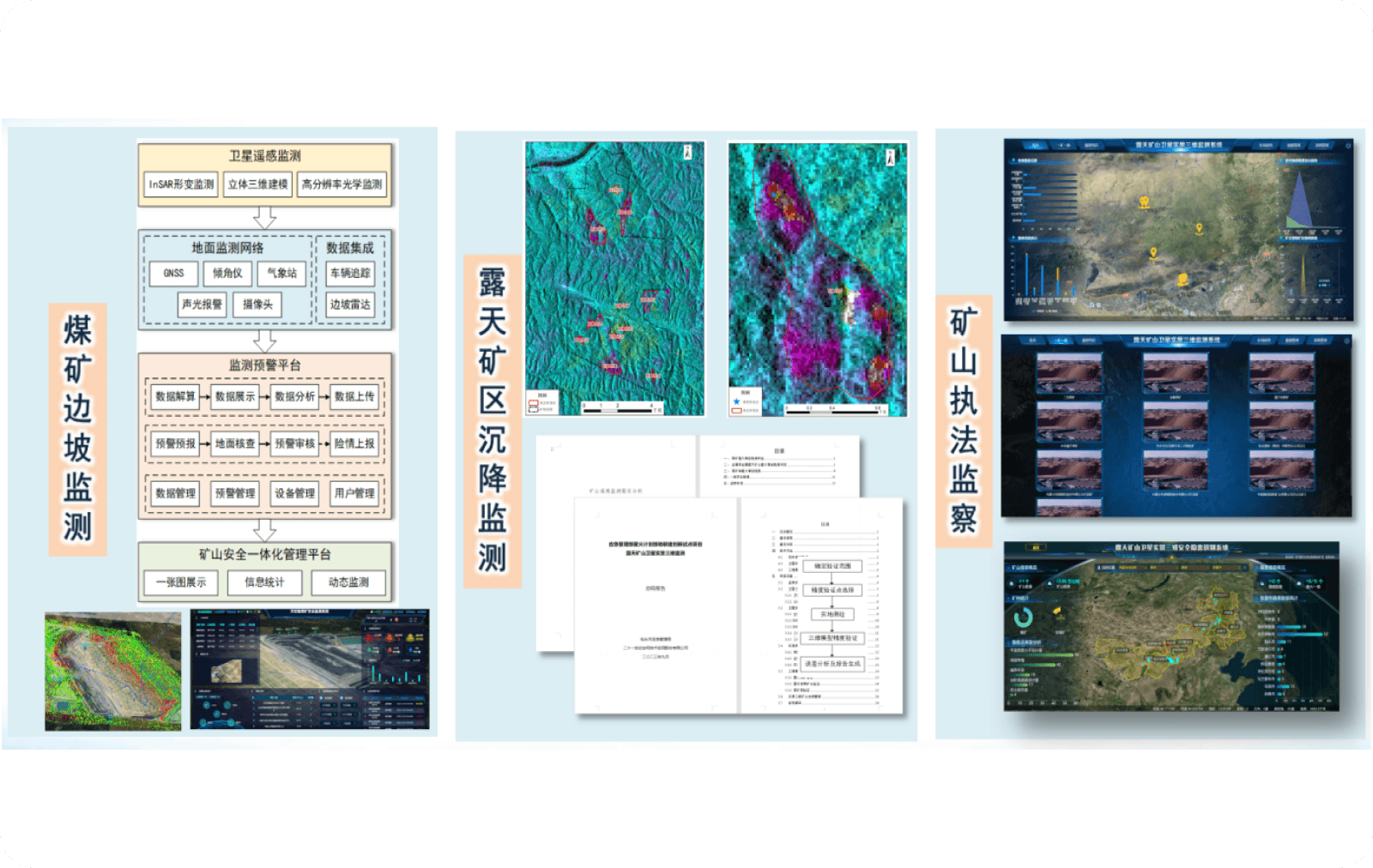Select the 高分辨率光学监测 box
The image size is (1373, 868).
342,184
